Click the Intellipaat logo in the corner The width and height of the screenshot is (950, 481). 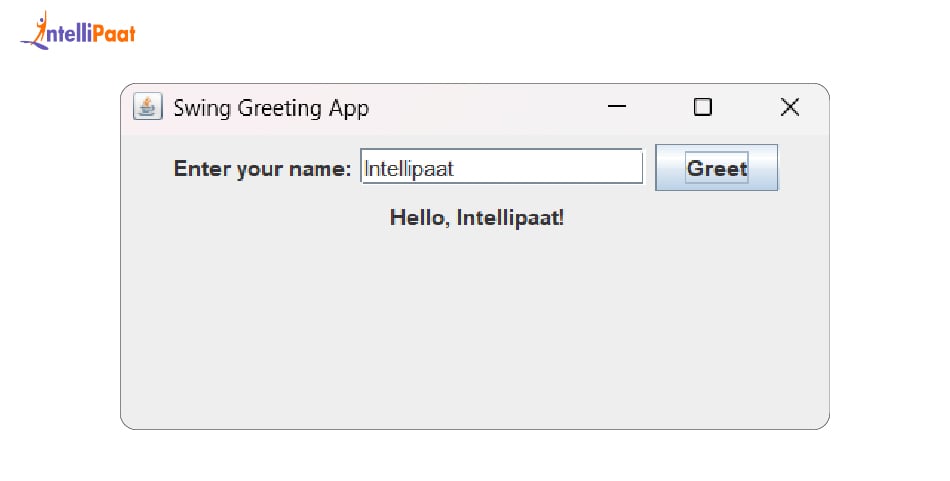click(x=78, y=30)
